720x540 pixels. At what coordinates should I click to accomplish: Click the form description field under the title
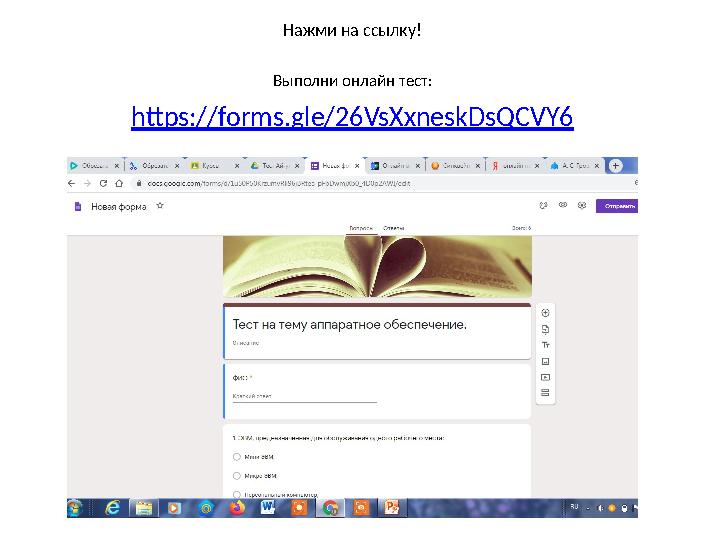click(x=246, y=343)
